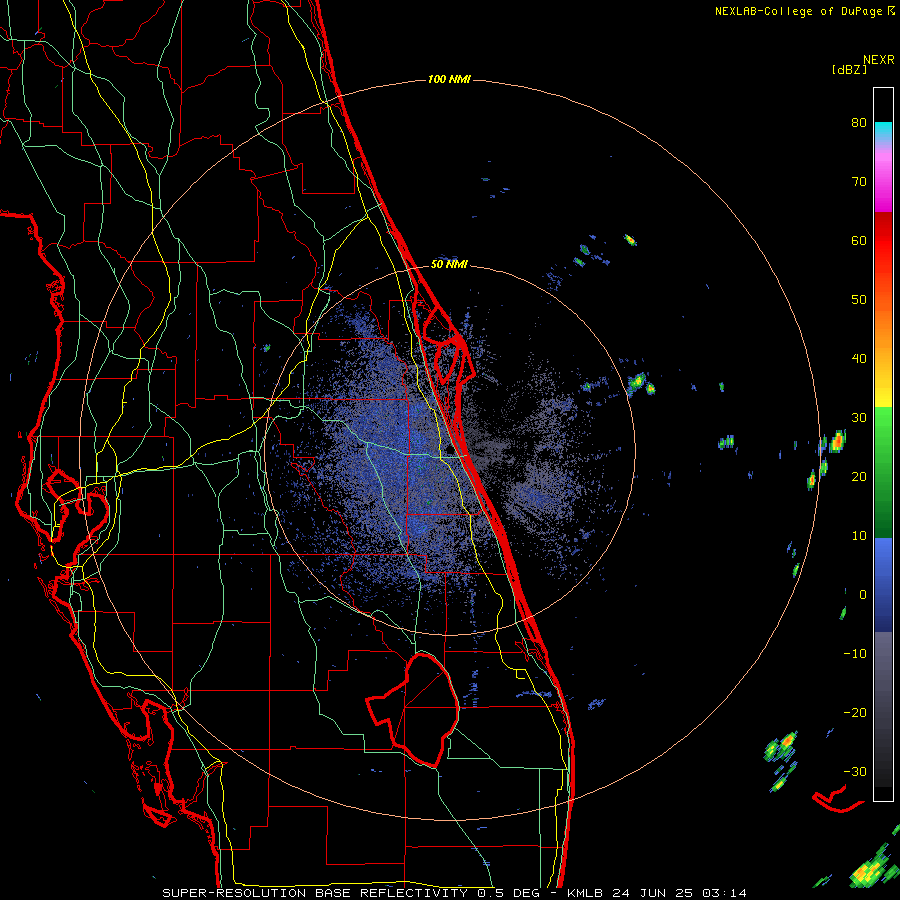Click the NEXR legend title
The width and height of the screenshot is (900, 900).
pyautogui.click(x=879, y=60)
